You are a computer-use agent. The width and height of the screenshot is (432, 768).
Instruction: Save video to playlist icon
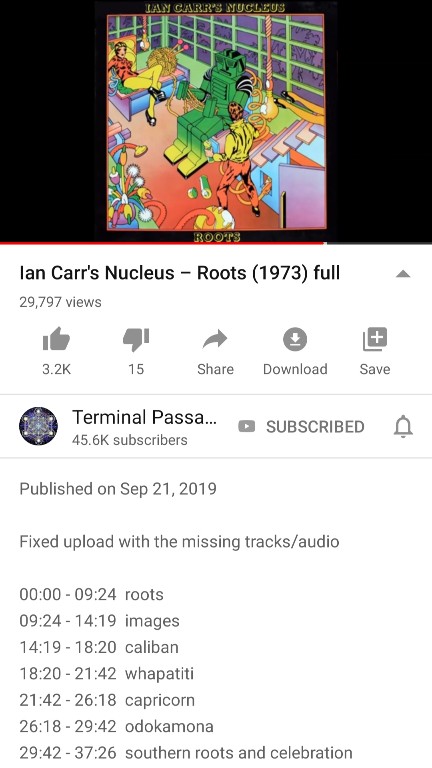(375, 339)
